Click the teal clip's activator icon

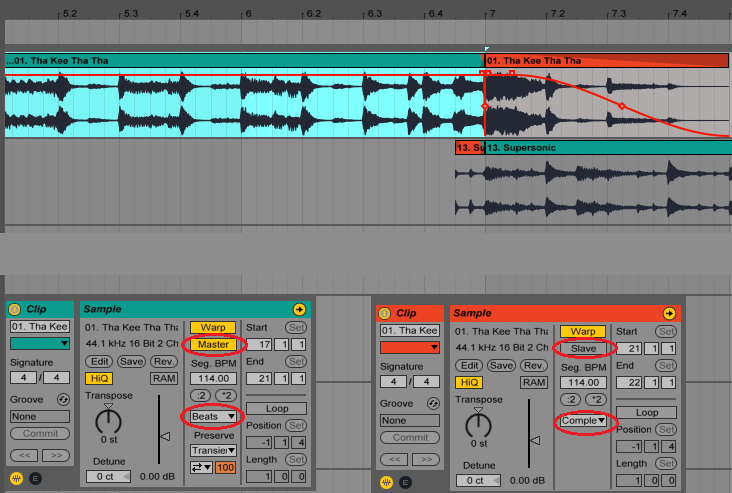pos(15,310)
